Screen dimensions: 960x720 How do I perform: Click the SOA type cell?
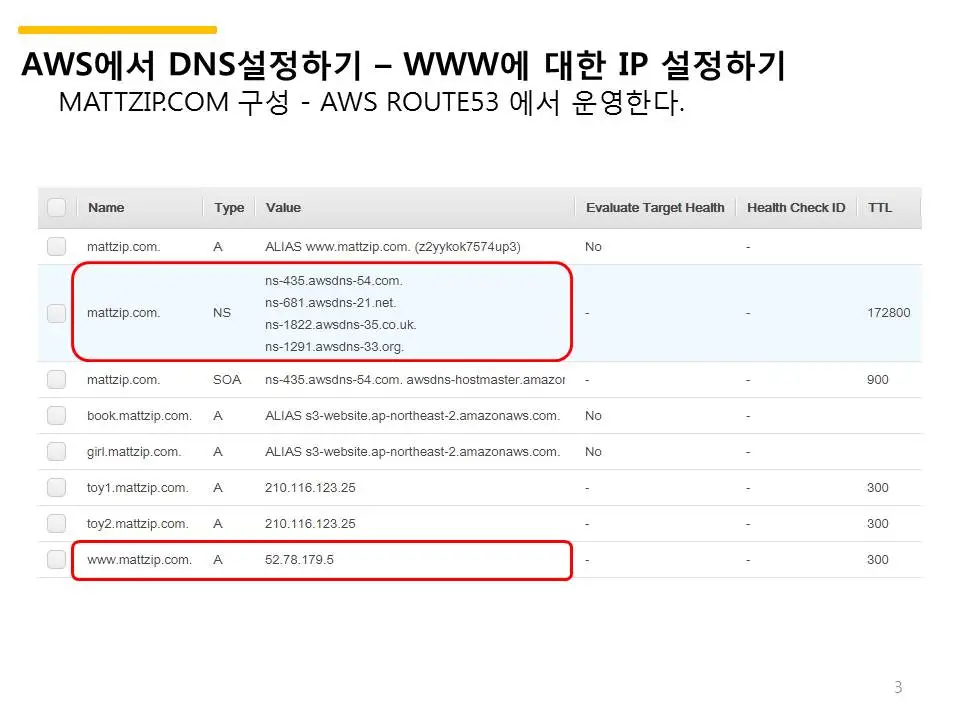(x=227, y=380)
